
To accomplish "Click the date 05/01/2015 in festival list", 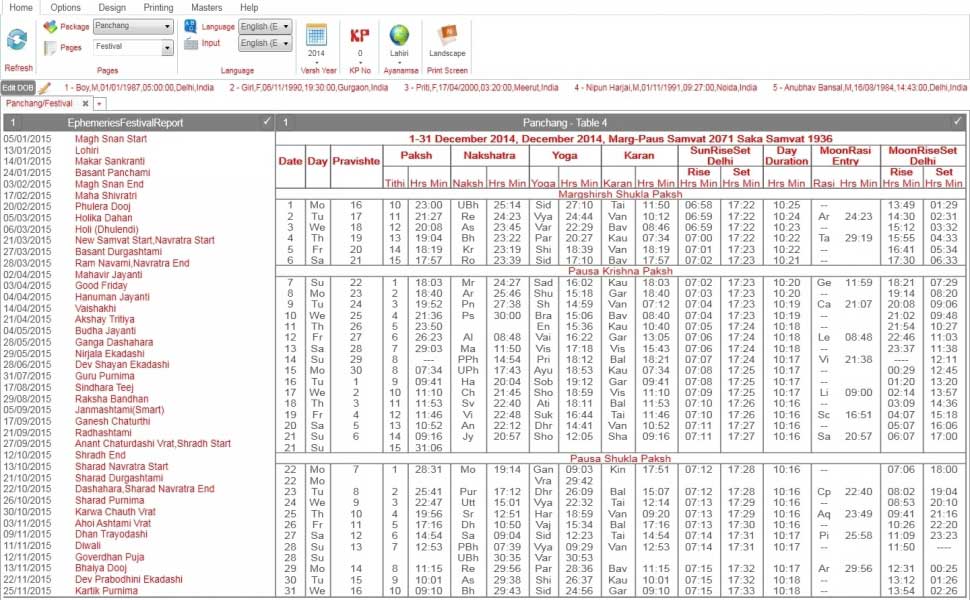I will [27, 139].
